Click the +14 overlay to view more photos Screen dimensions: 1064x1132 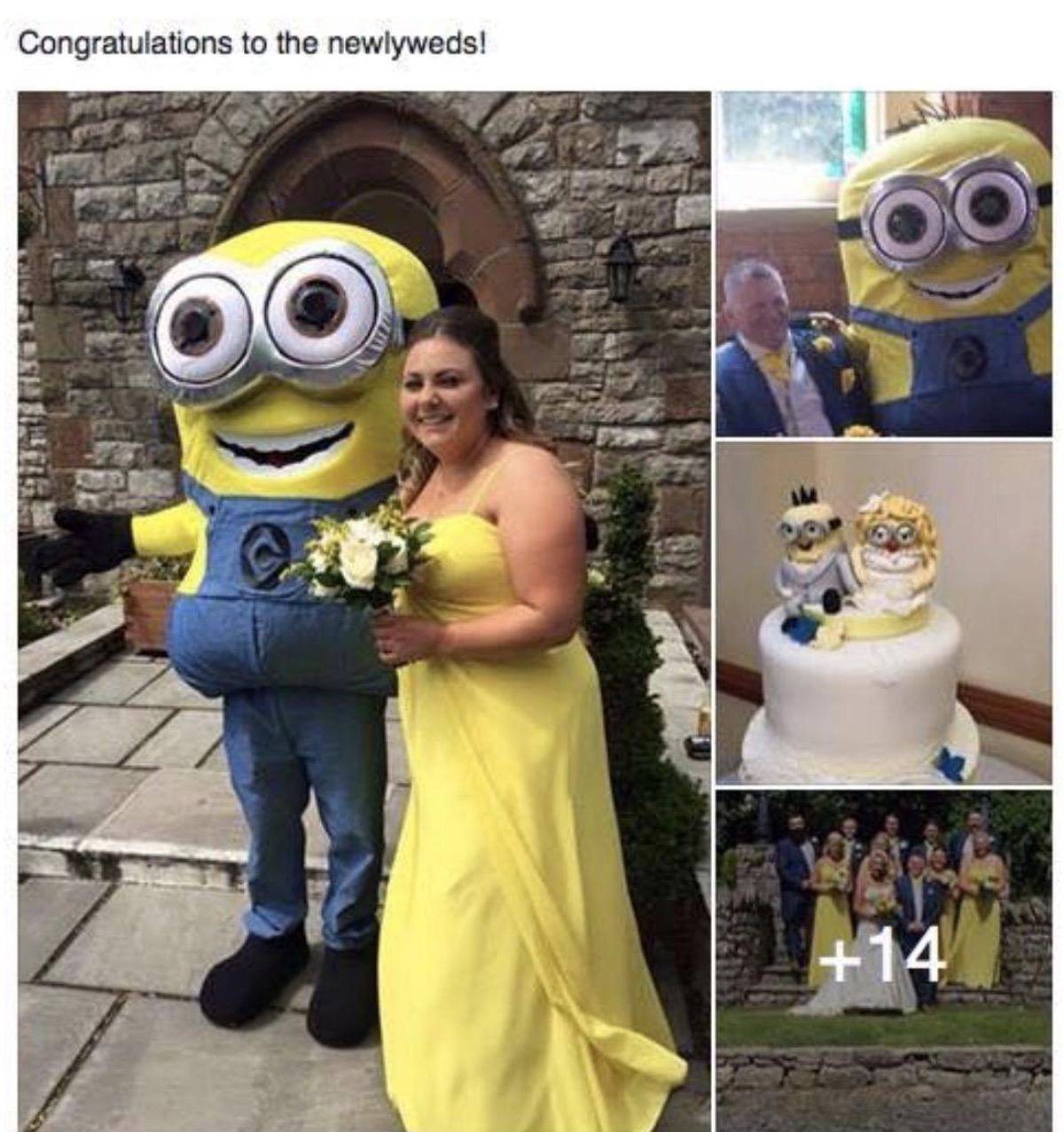[877, 956]
